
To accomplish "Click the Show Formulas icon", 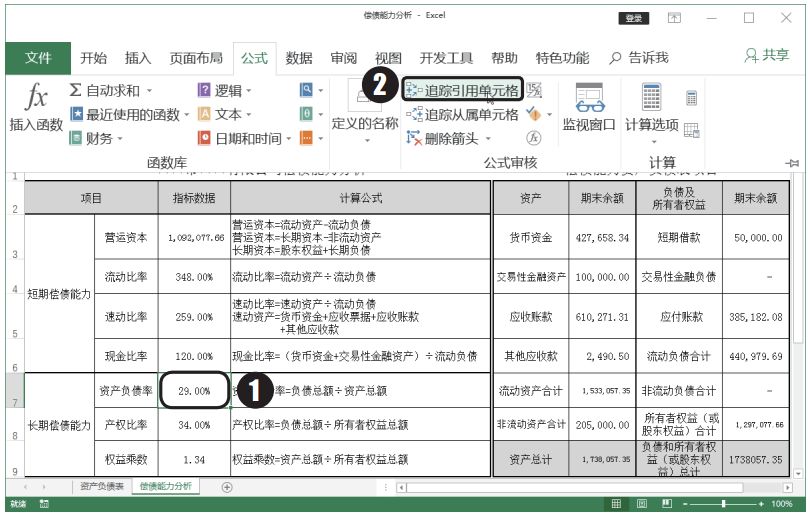I will pyautogui.click(x=534, y=90).
